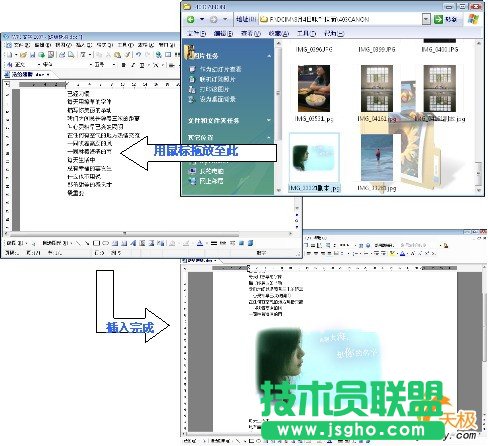Screen dimensions: 488x446
Task: Open the 帮助(H) menu in Explorer
Action: point(334,33)
